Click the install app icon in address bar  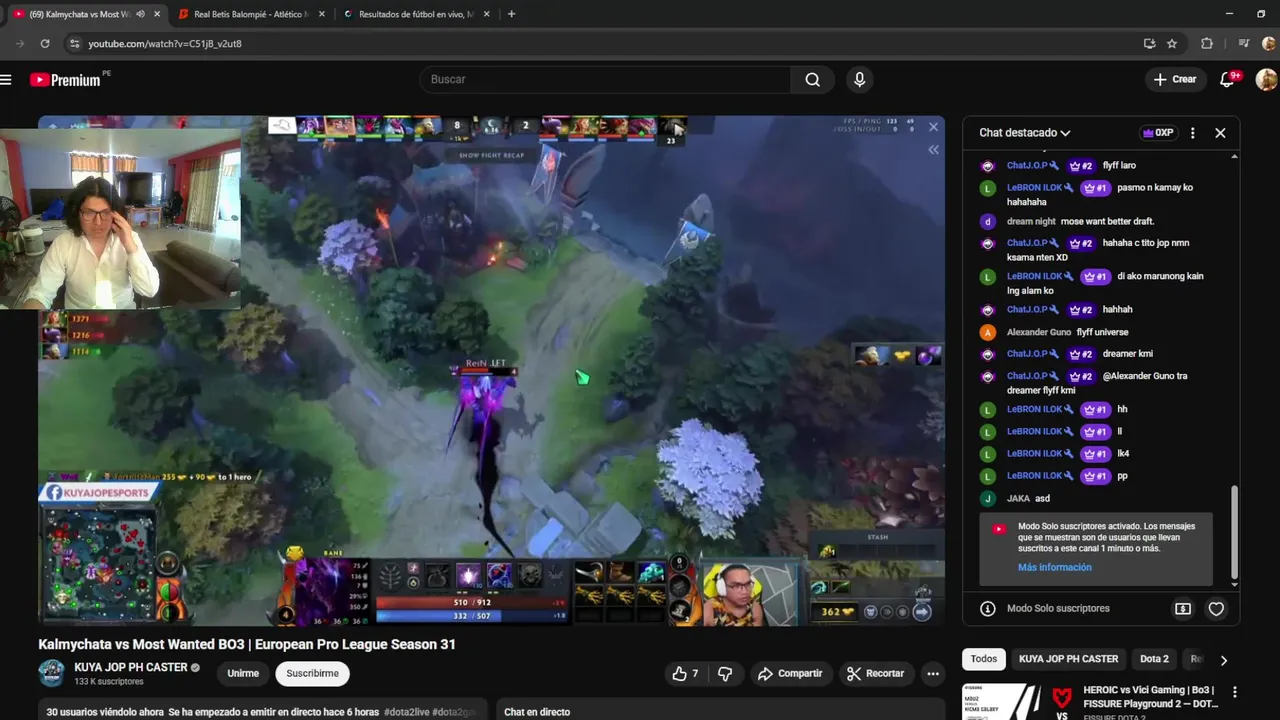pos(1149,43)
